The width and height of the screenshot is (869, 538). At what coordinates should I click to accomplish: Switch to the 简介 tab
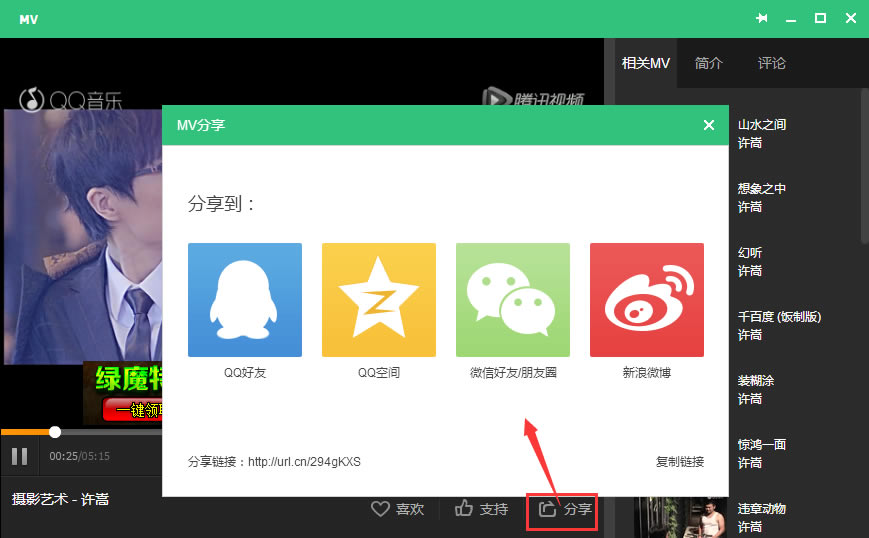708,63
